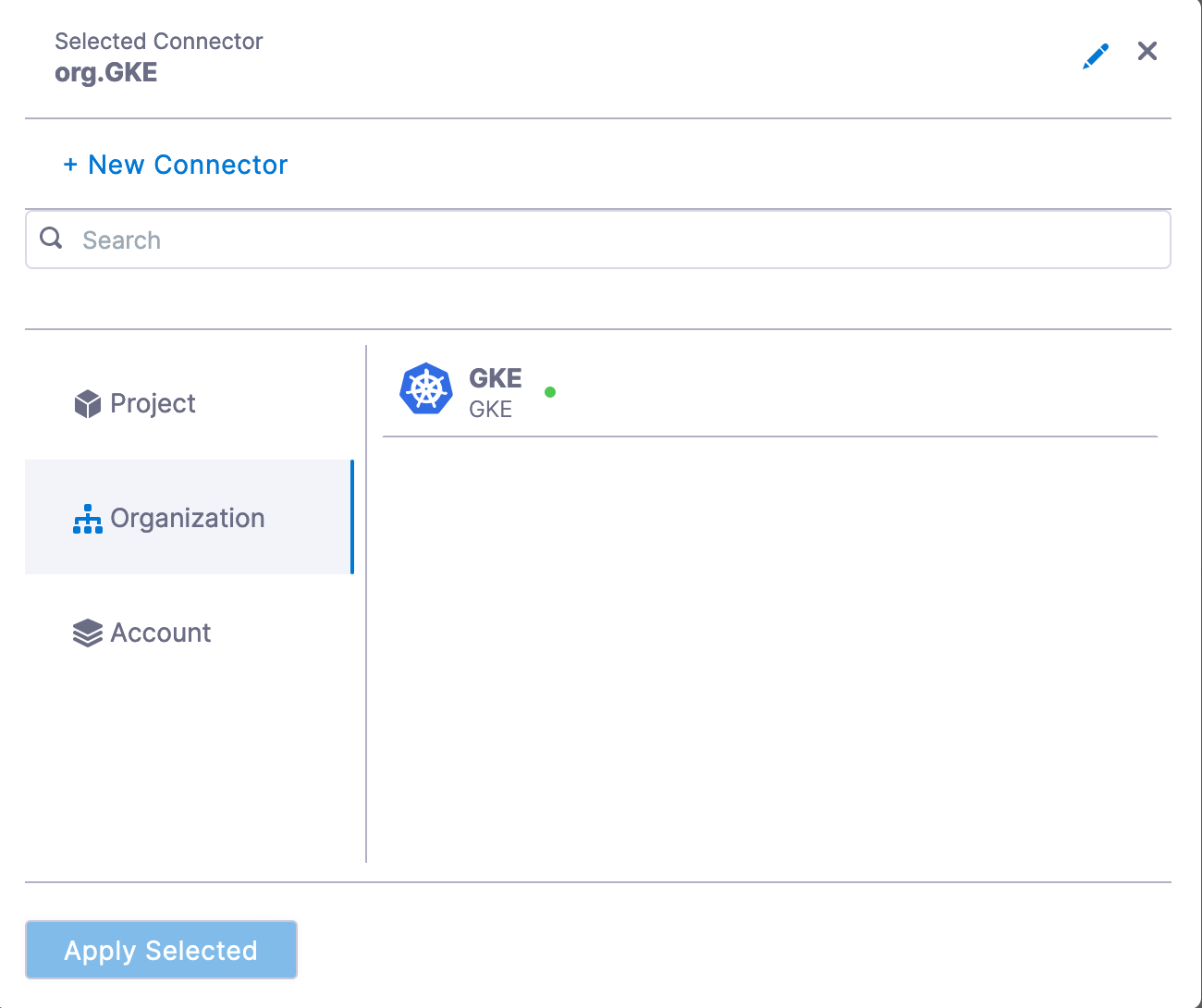Click the + New Connector link
The height and width of the screenshot is (1008, 1202).
[176, 165]
